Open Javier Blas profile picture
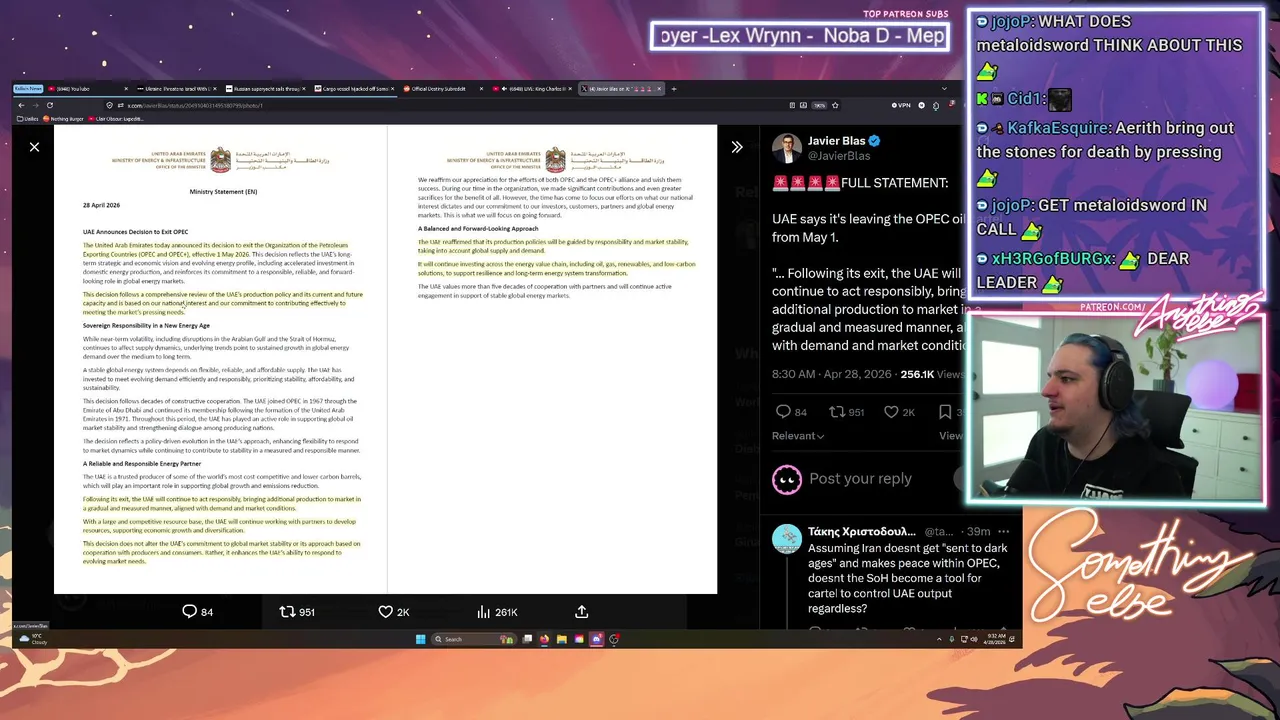Image resolution: width=1280 pixels, height=720 pixels. point(787,148)
